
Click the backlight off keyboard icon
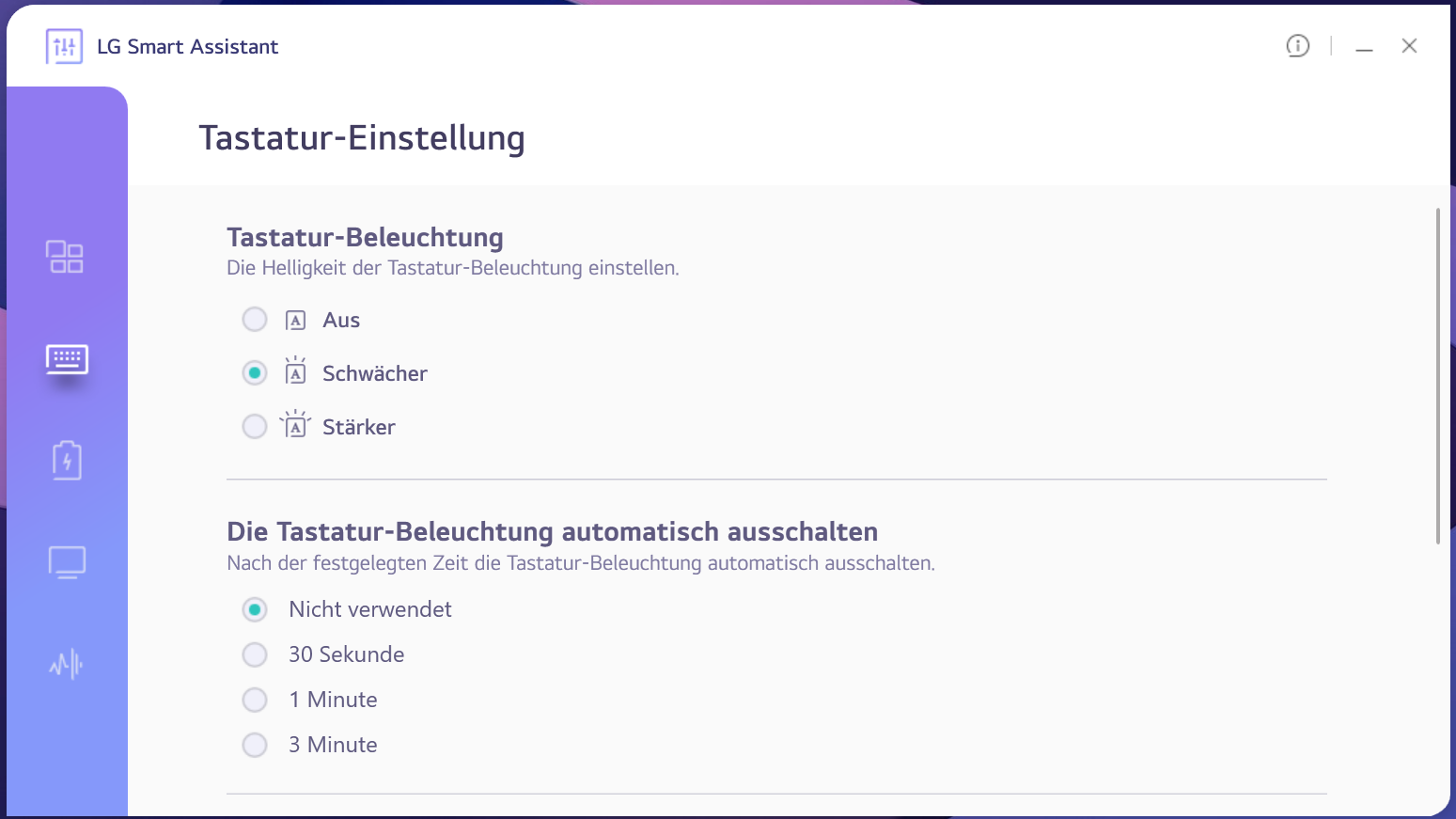pyautogui.click(x=295, y=321)
